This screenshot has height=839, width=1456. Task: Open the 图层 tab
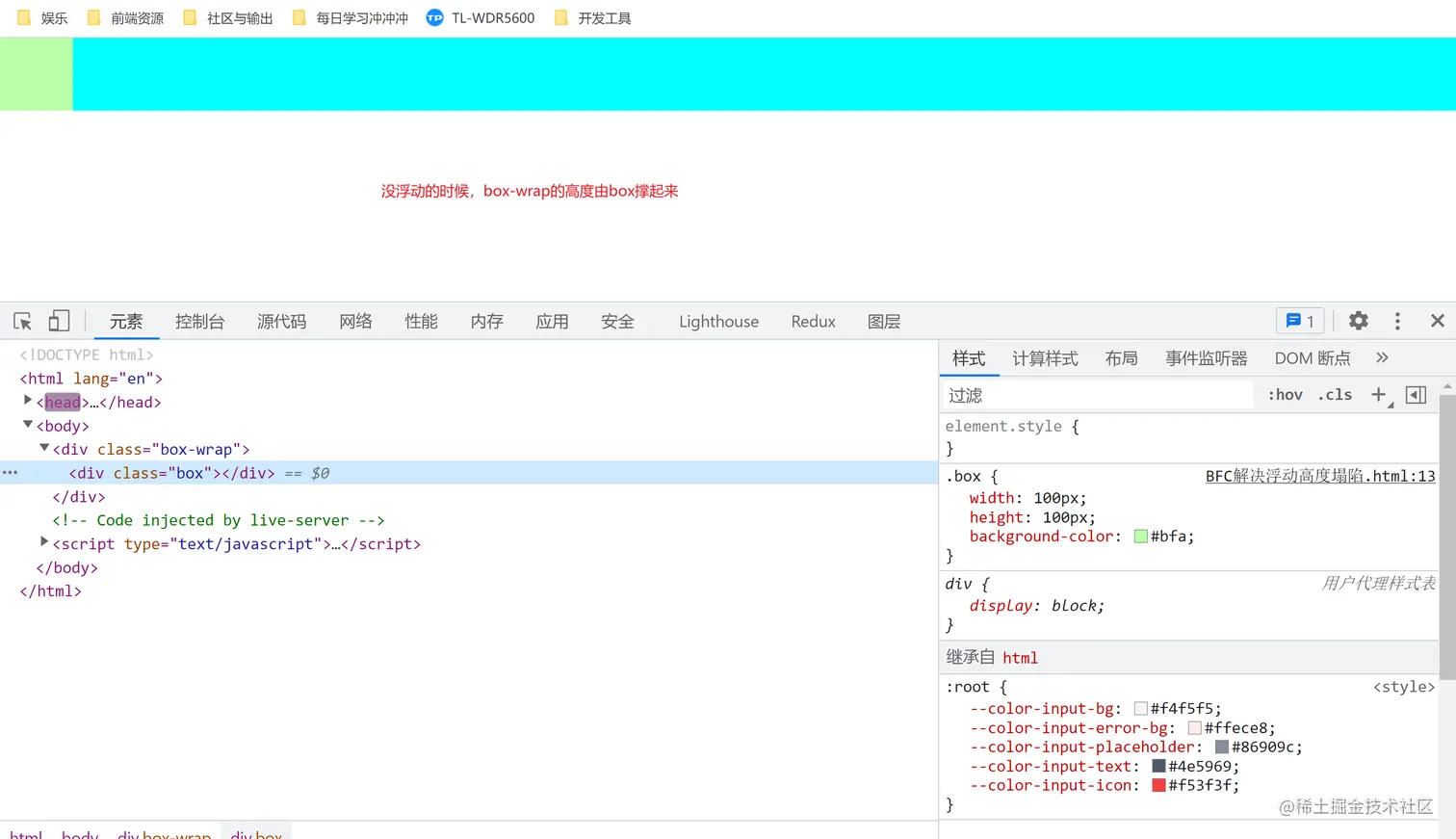(884, 321)
